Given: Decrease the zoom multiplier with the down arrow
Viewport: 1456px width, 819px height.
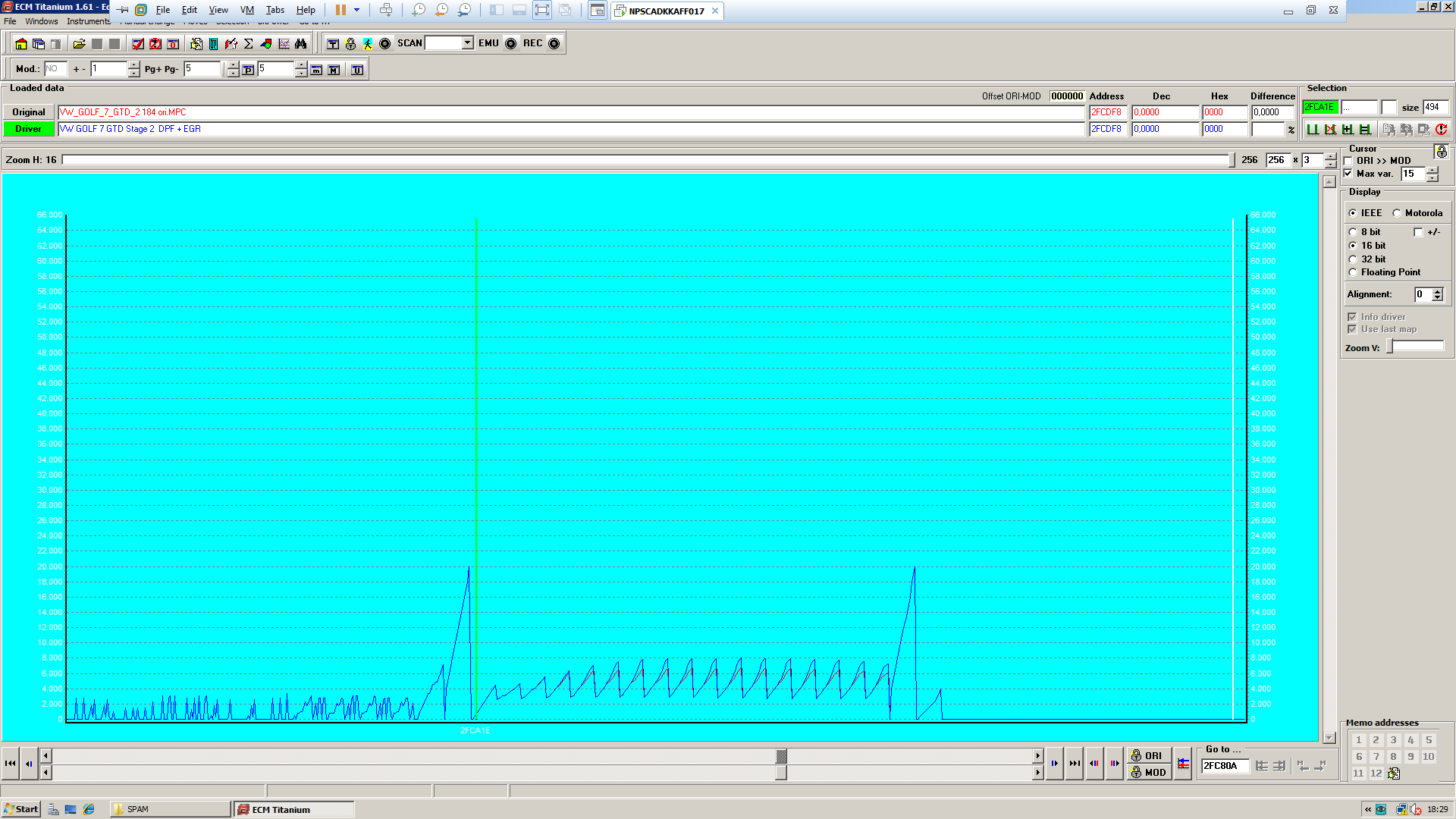Looking at the screenshot, I should pyautogui.click(x=1331, y=164).
